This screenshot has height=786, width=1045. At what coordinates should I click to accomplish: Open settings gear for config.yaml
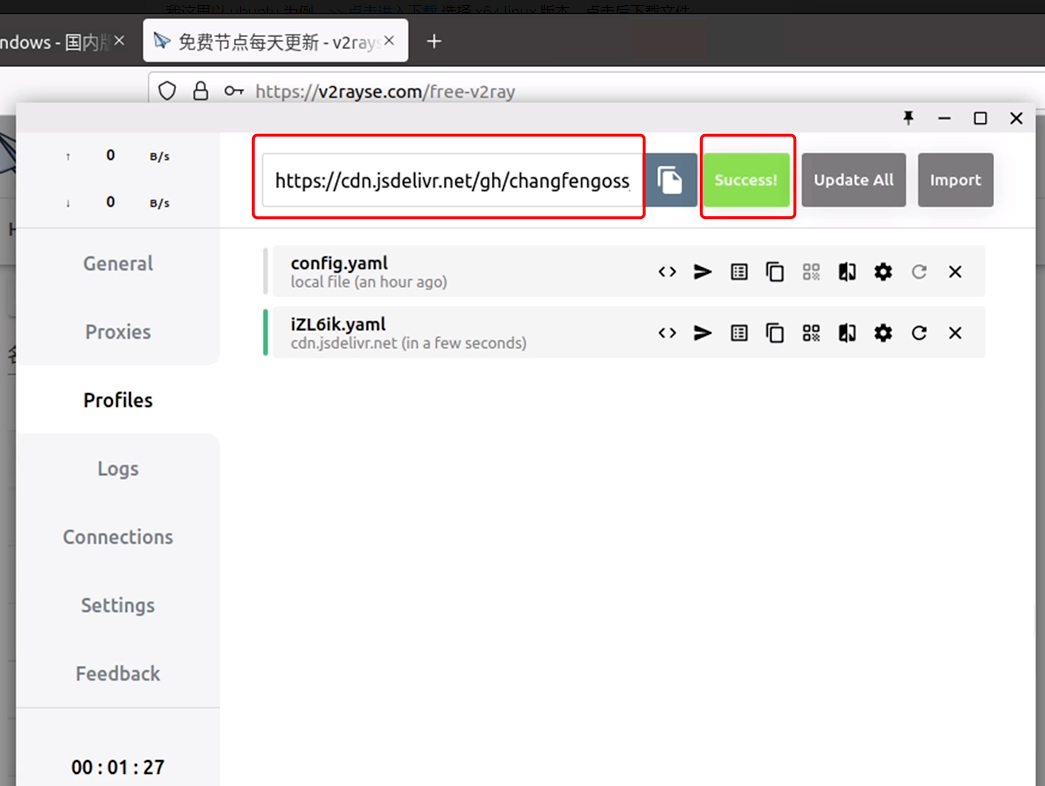883,272
